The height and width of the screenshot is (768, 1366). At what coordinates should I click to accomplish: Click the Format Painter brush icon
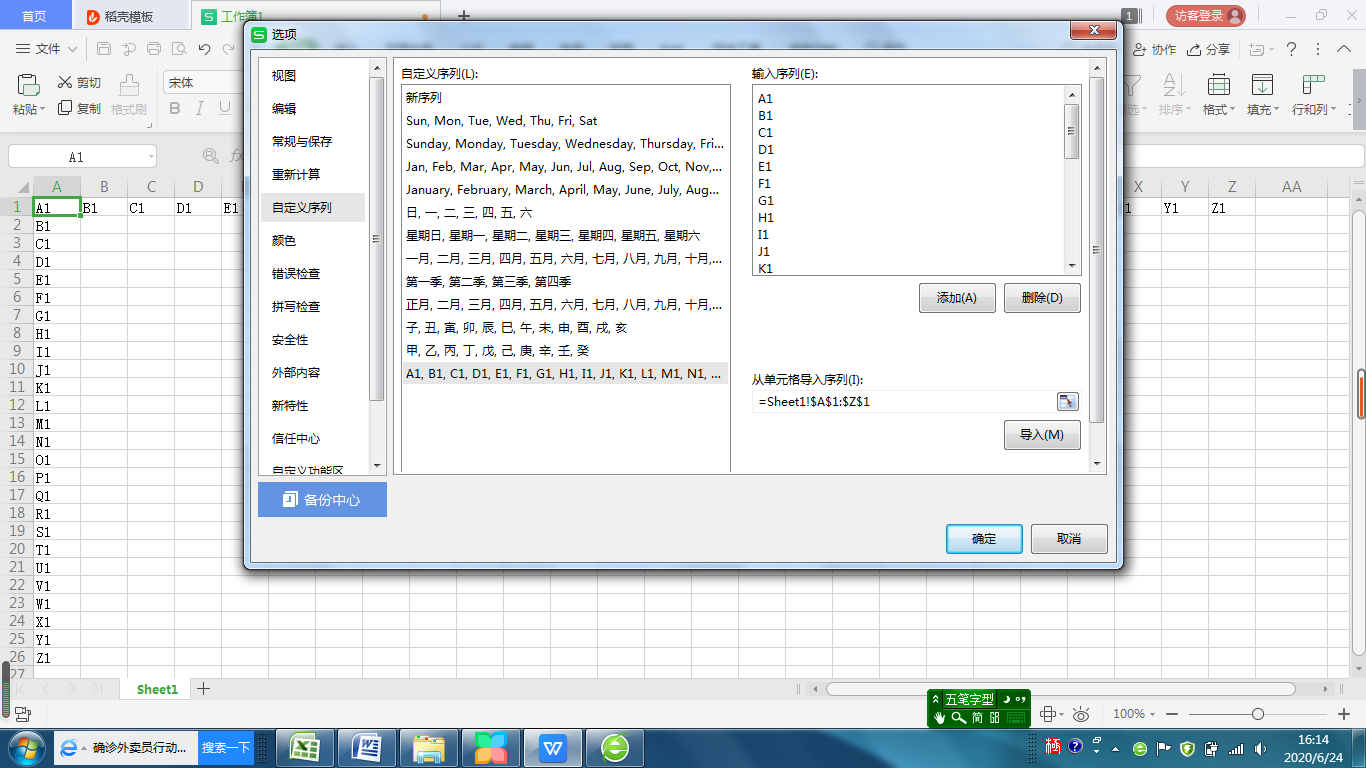[x=129, y=85]
